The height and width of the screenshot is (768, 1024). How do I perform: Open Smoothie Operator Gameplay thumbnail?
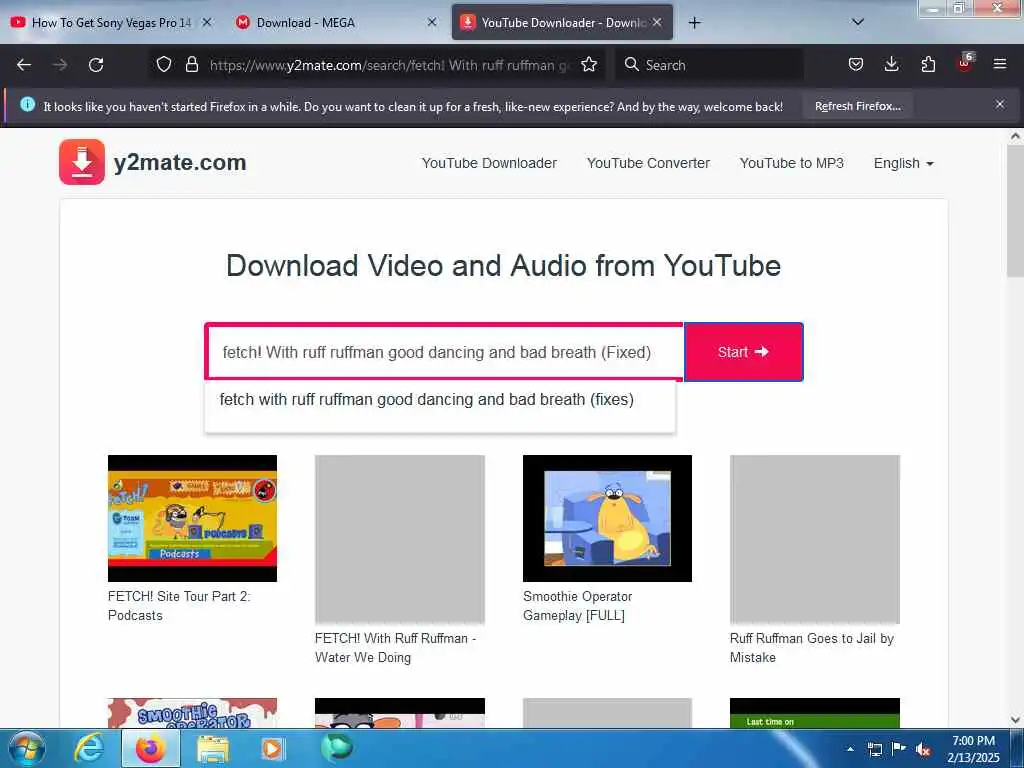point(607,518)
